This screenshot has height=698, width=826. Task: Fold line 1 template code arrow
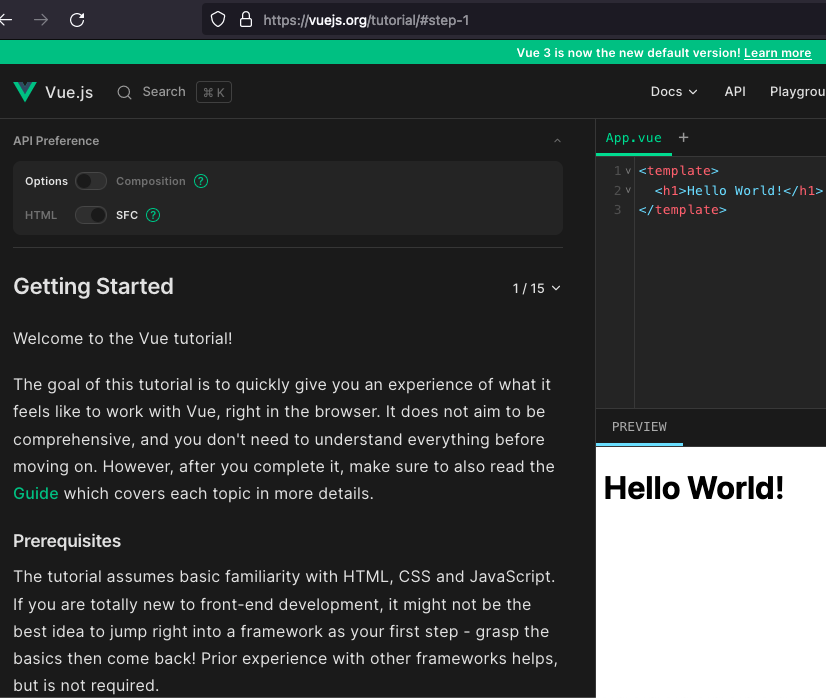[628, 171]
